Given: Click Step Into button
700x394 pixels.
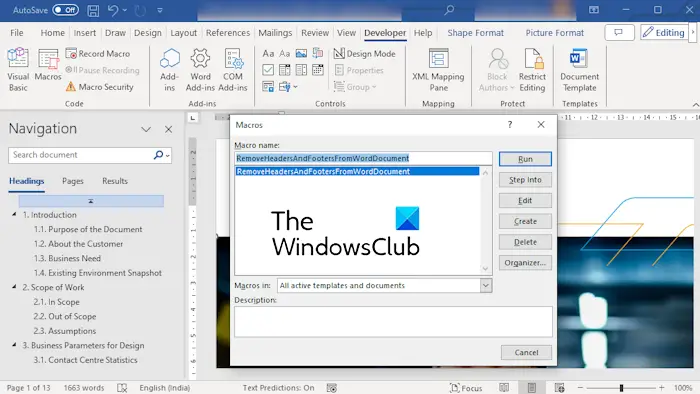Looking at the screenshot, I should tap(525, 180).
